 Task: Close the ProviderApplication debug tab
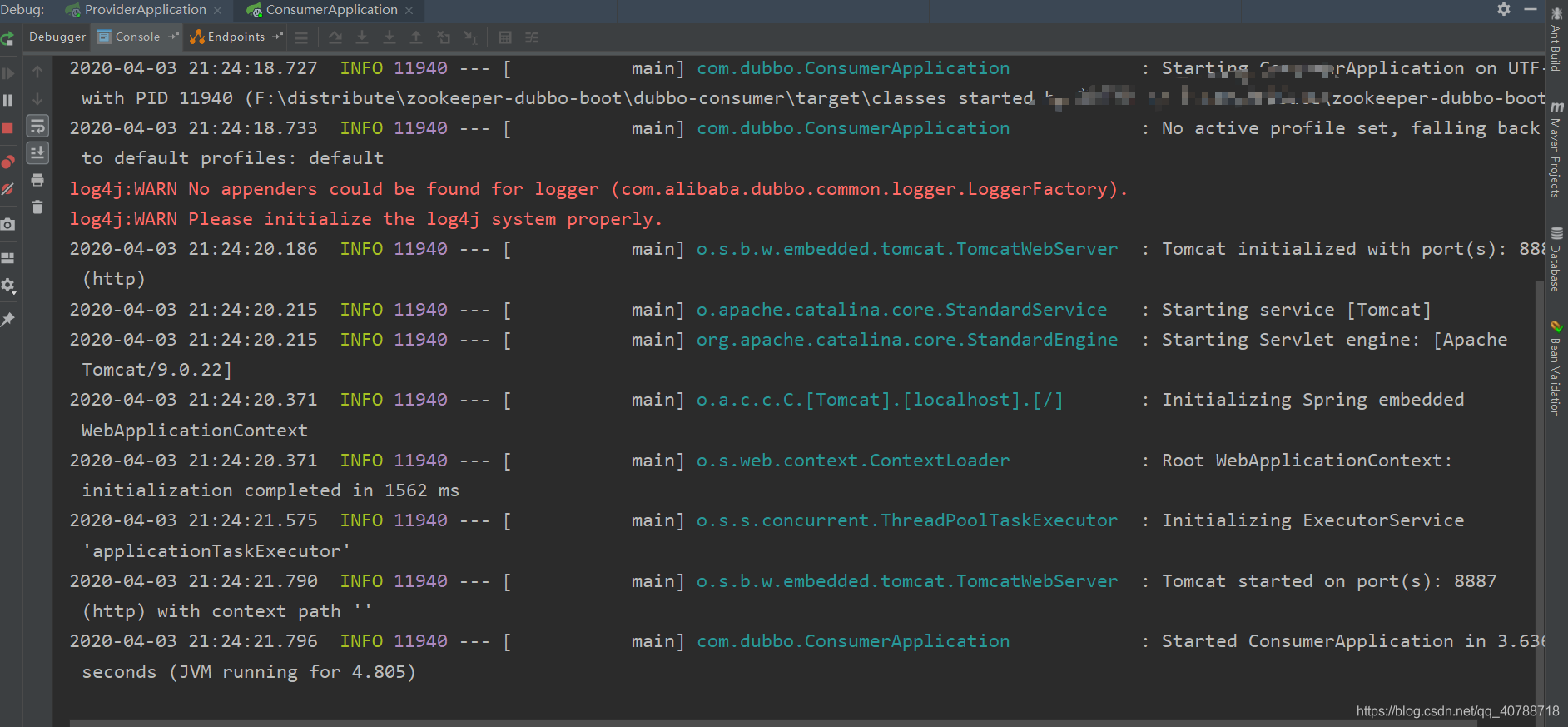[x=218, y=11]
